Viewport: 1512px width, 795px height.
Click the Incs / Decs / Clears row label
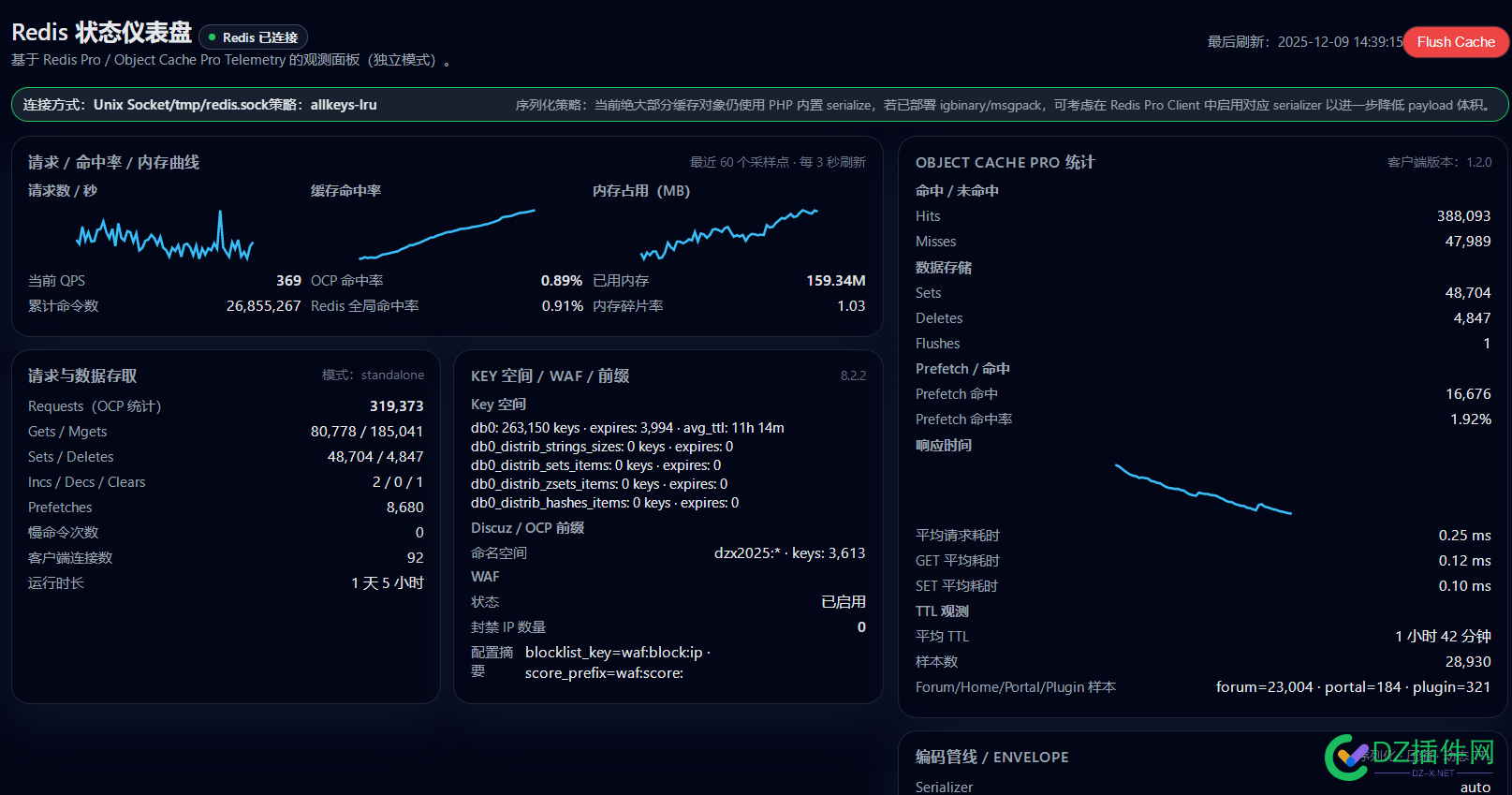click(x=87, y=482)
